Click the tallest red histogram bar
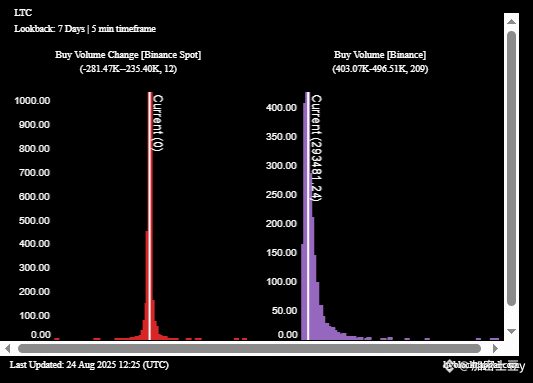533x383 pixels. (x=150, y=215)
